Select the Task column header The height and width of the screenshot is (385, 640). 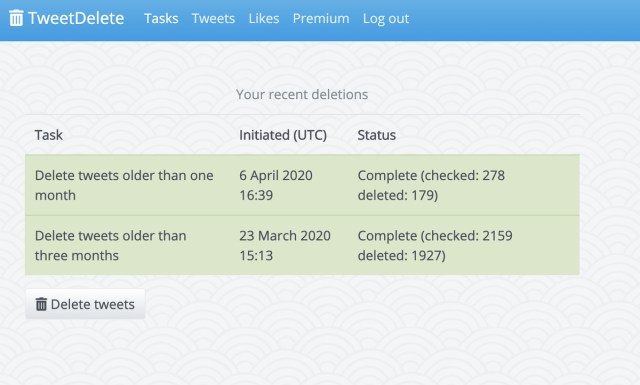click(x=49, y=135)
